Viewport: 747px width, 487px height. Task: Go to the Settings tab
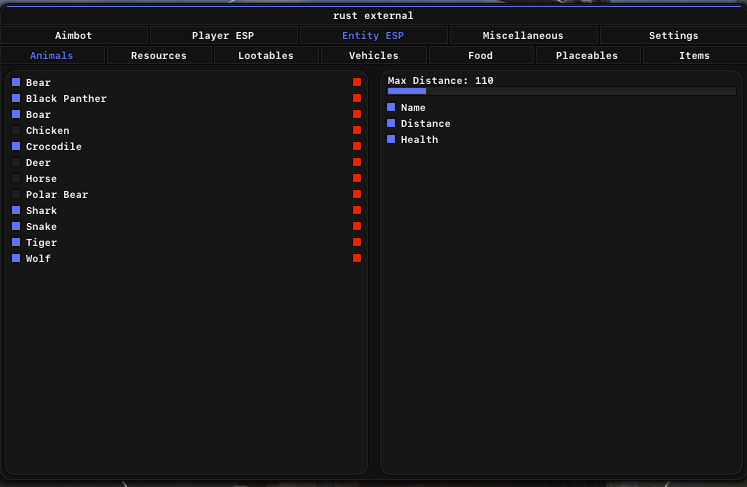673,35
